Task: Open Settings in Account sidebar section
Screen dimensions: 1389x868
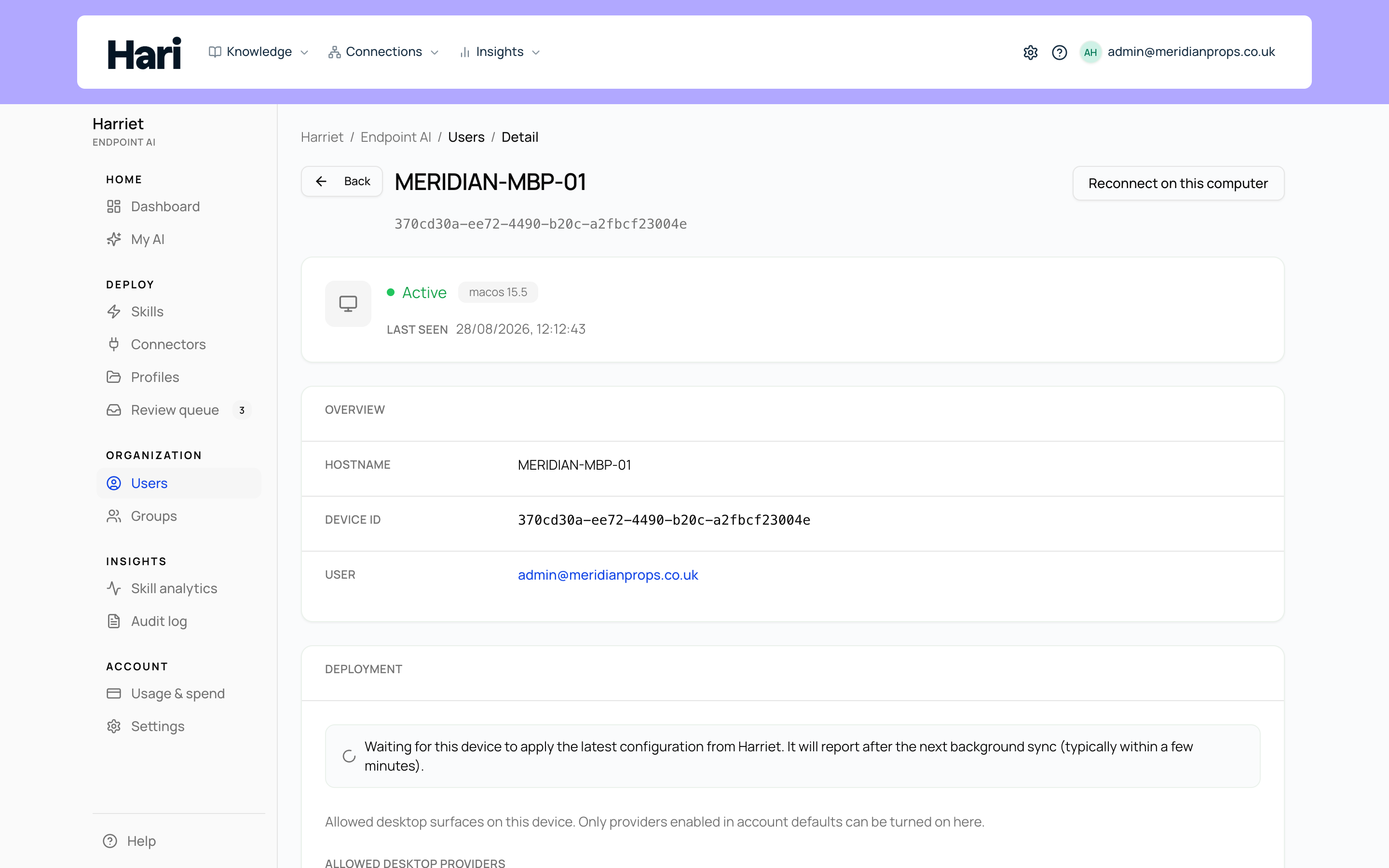Action: click(178, 726)
